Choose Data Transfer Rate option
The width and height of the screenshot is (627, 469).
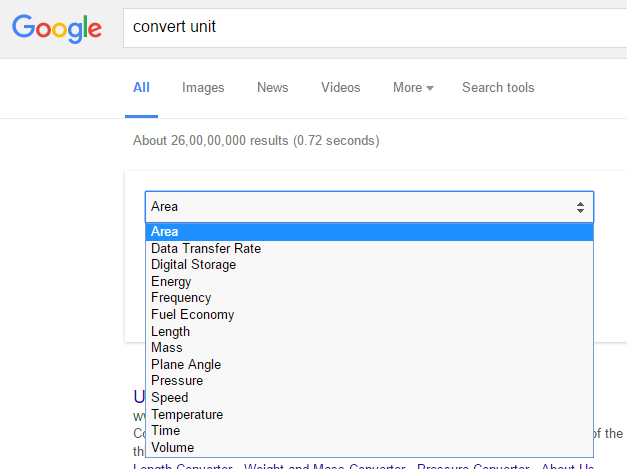click(x=206, y=248)
